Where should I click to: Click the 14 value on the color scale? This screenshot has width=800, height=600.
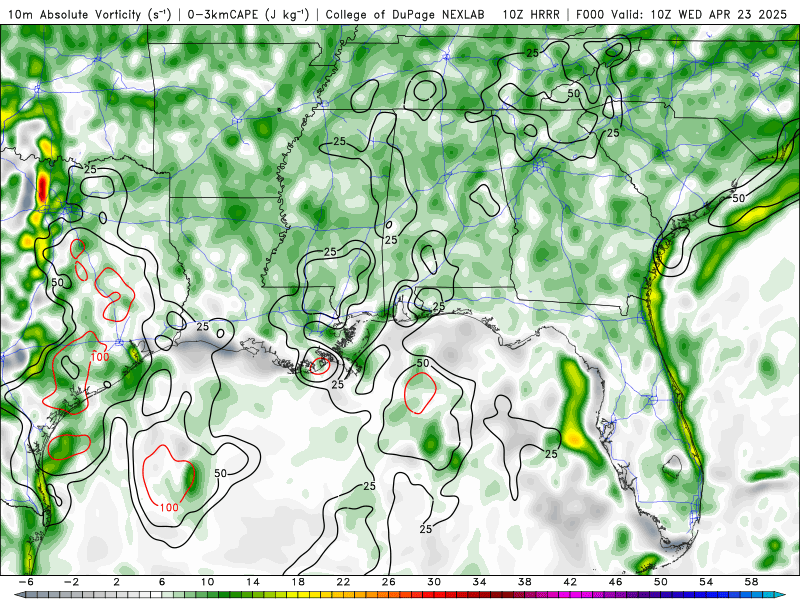pos(253,582)
